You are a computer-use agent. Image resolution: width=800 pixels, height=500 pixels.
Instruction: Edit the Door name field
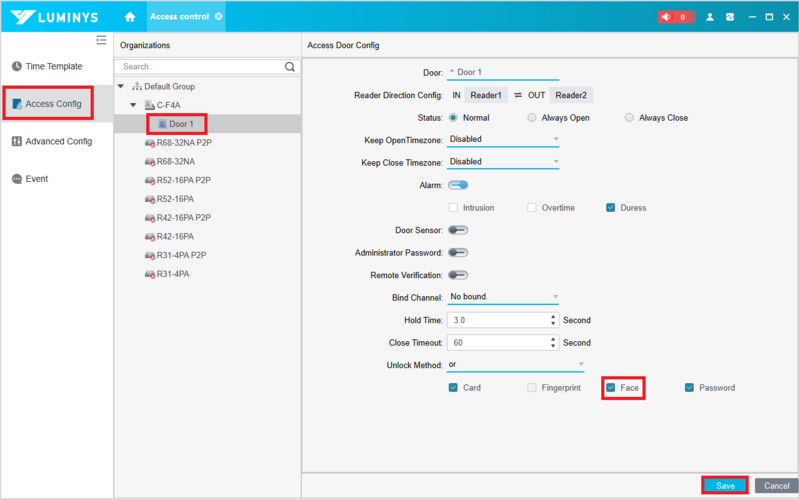[x=503, y=72]
